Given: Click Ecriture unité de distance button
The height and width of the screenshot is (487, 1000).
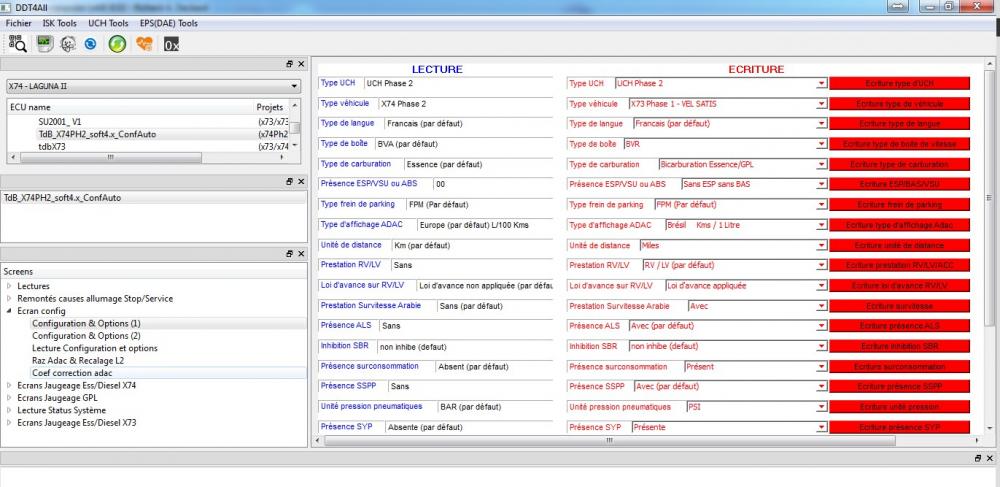Looking at the screenshot, I should [x=899, y=245].
